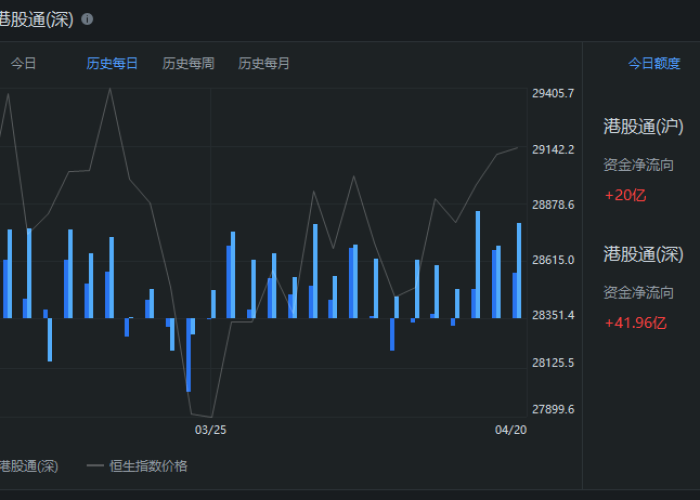
Task: Click the +41.96亿 net inflow value
Action: click(x=636, y=323)
